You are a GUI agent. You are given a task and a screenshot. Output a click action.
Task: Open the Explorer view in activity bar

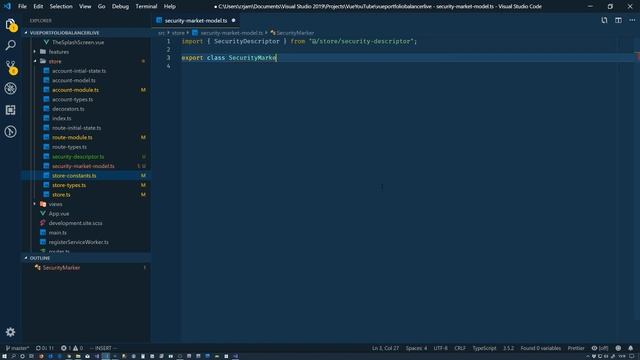(x=11, y=25)
